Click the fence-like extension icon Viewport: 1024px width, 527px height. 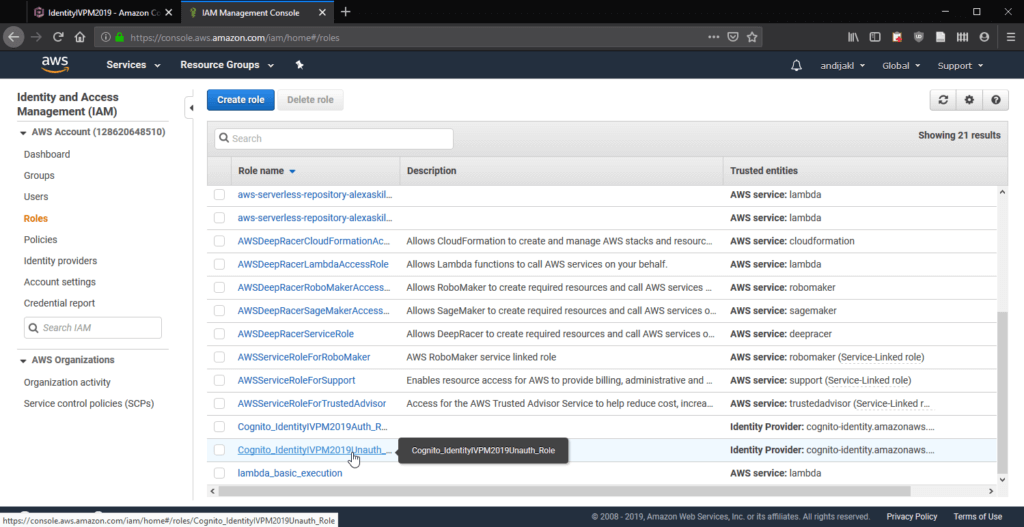(x=962, y=37)
